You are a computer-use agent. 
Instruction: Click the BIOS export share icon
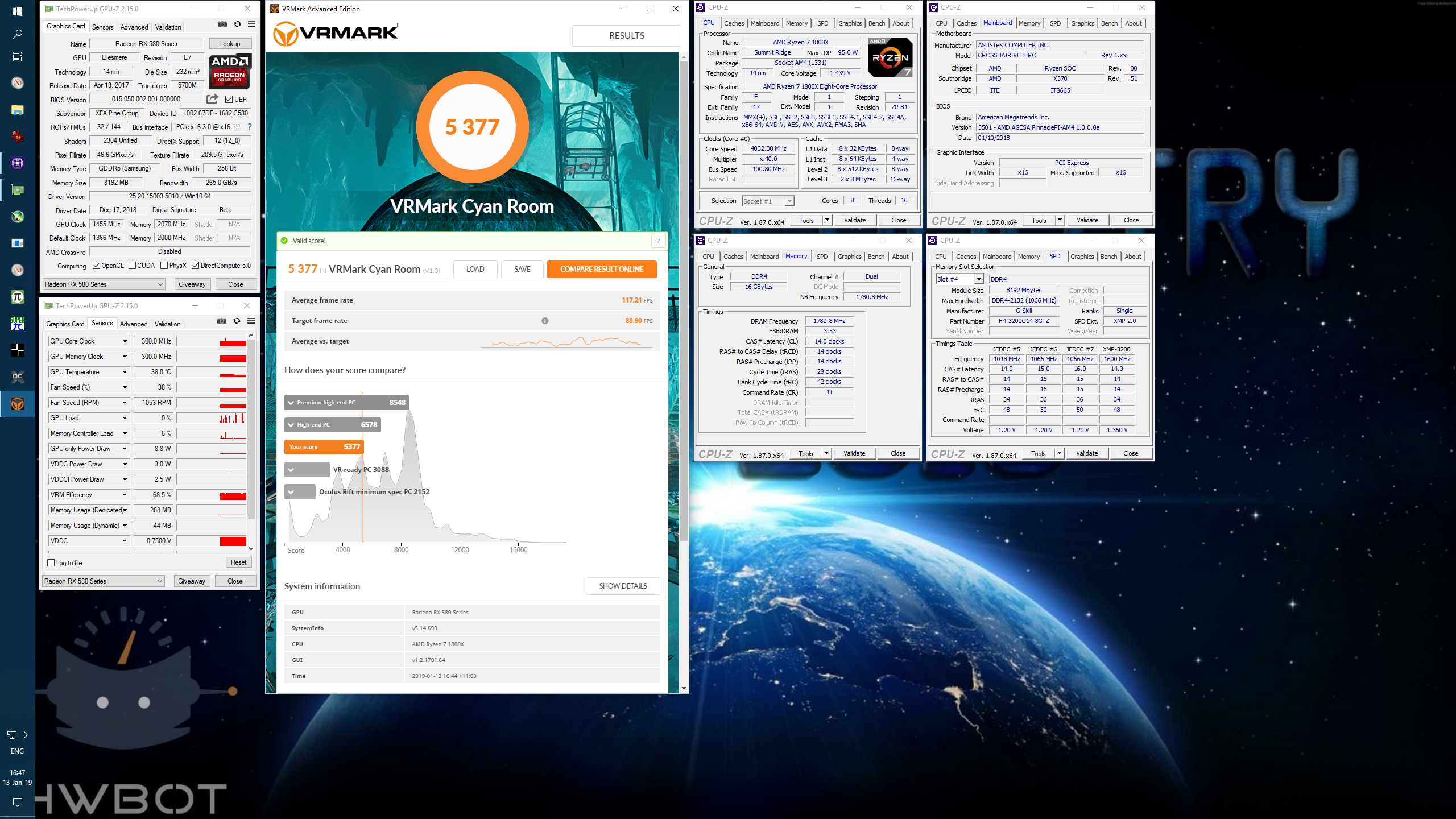pyautogui.click(x=213, y=99)
